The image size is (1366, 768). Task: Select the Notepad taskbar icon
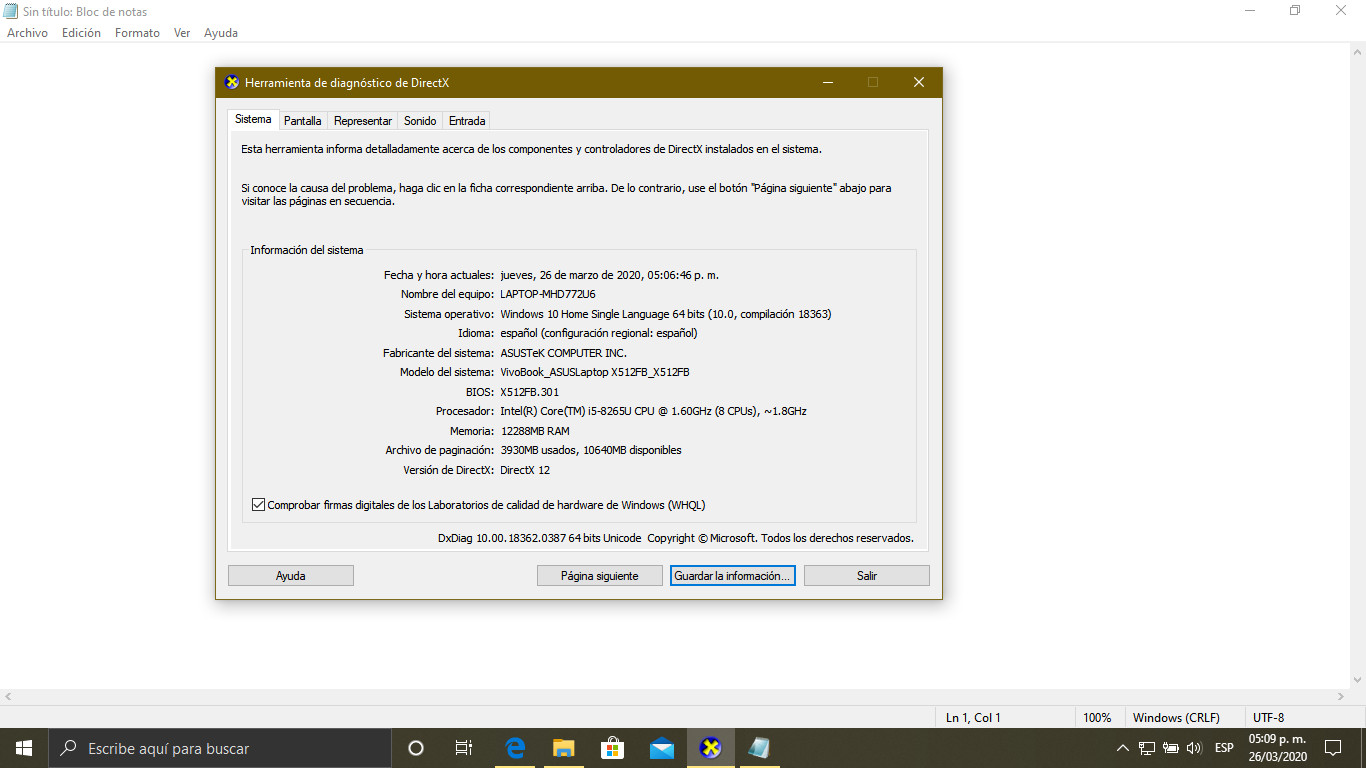(x=759, y=748)
